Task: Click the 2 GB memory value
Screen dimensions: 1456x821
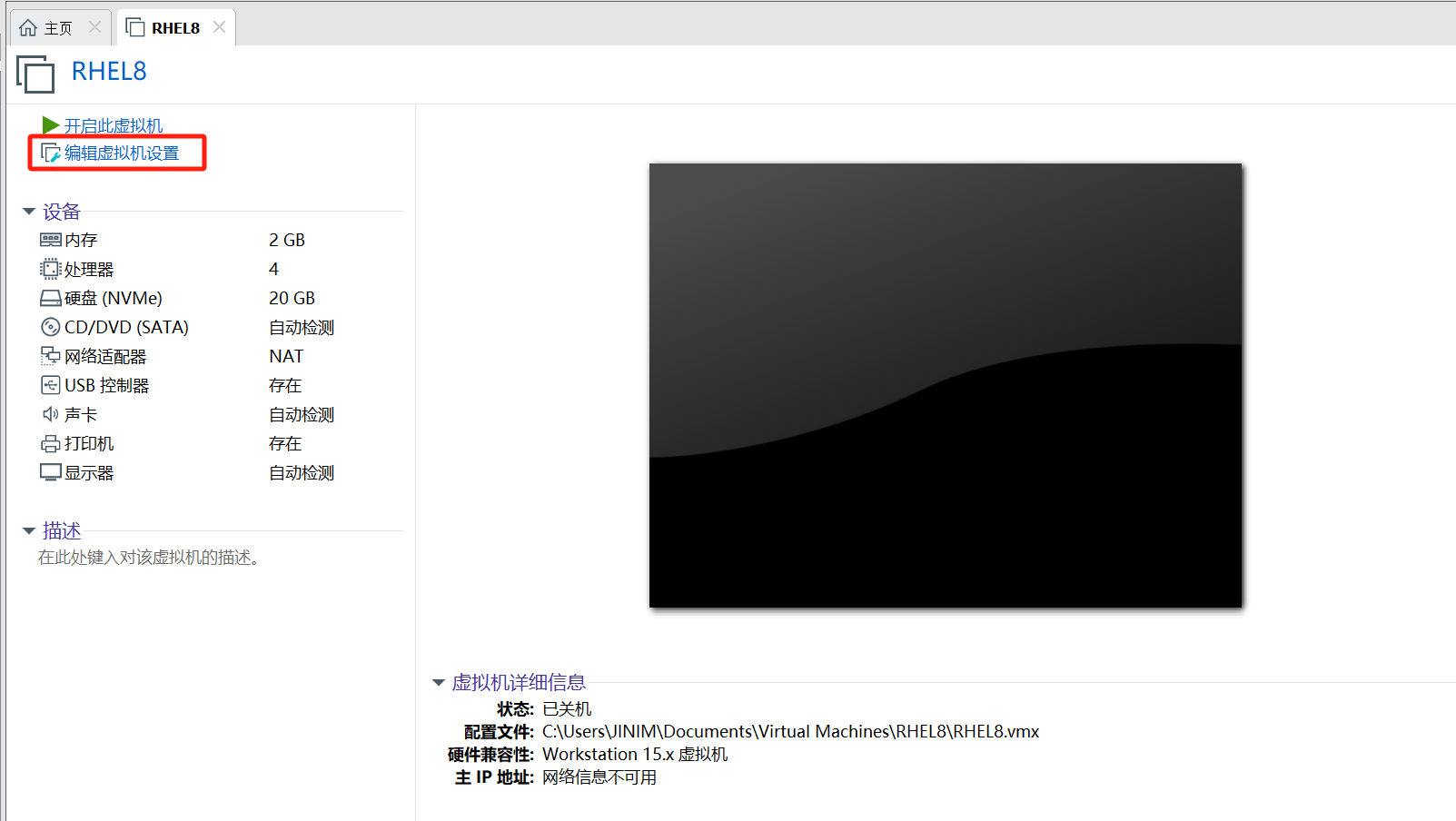Action: pyautogui.click(x=287, y=240)
